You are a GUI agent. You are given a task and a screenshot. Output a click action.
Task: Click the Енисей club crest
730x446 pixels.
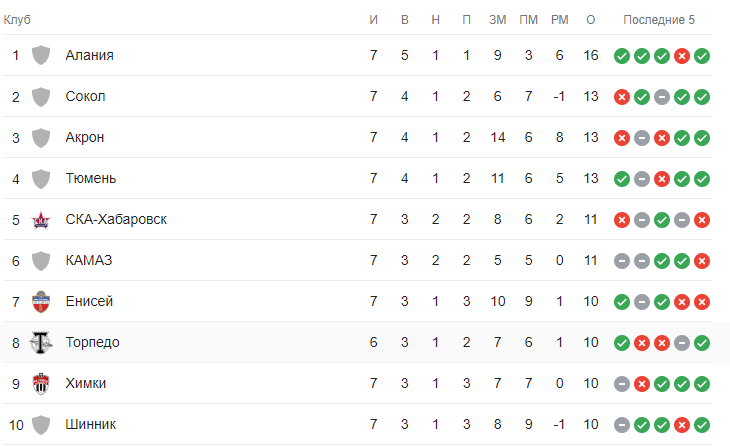tap(41, 301)
